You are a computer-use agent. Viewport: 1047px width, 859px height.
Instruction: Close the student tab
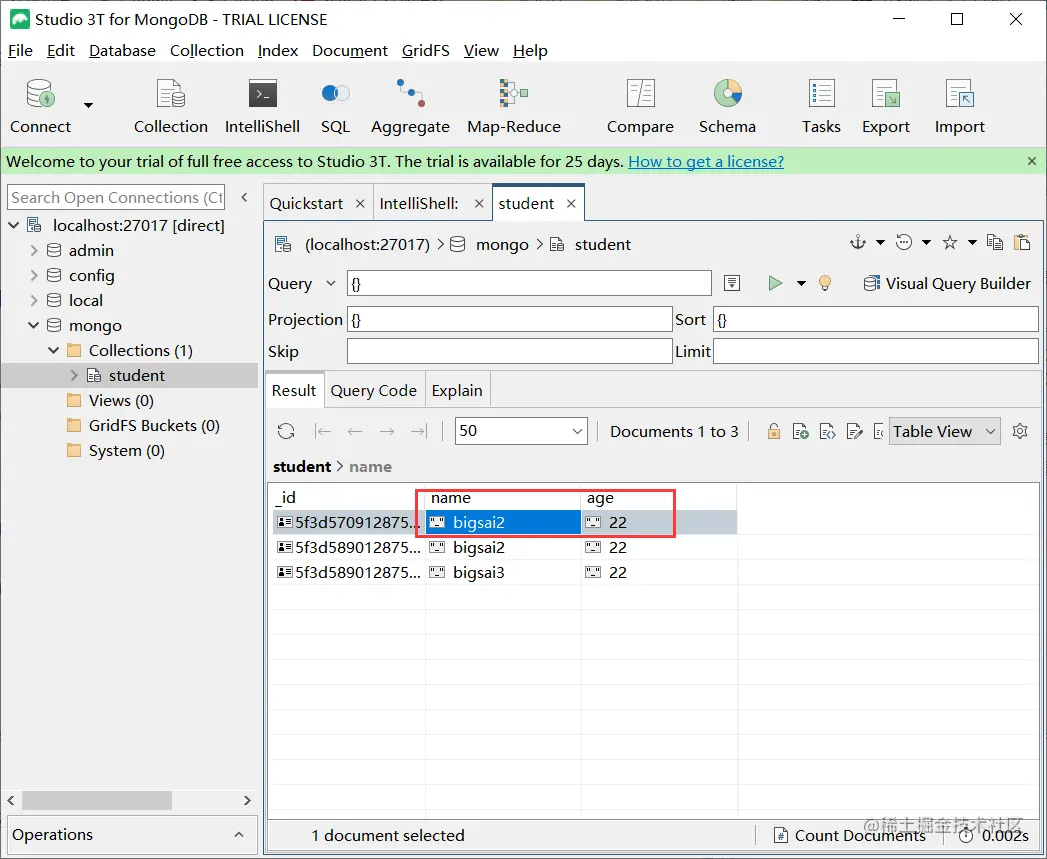click(x=571, y=204)
